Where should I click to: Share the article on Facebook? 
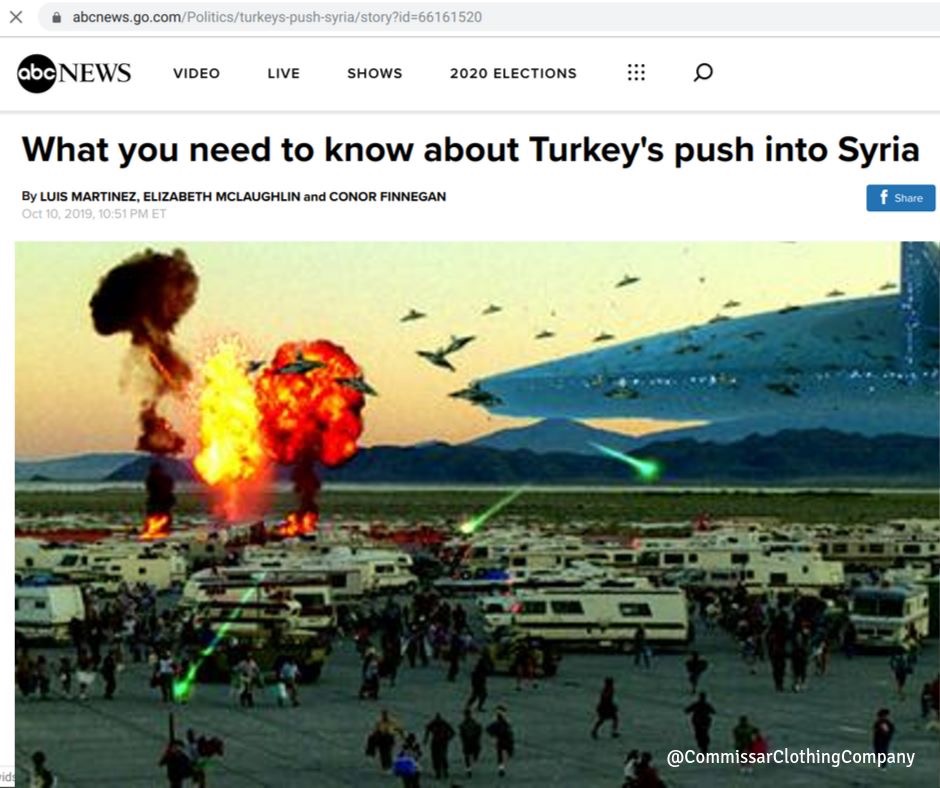(900, 198)
